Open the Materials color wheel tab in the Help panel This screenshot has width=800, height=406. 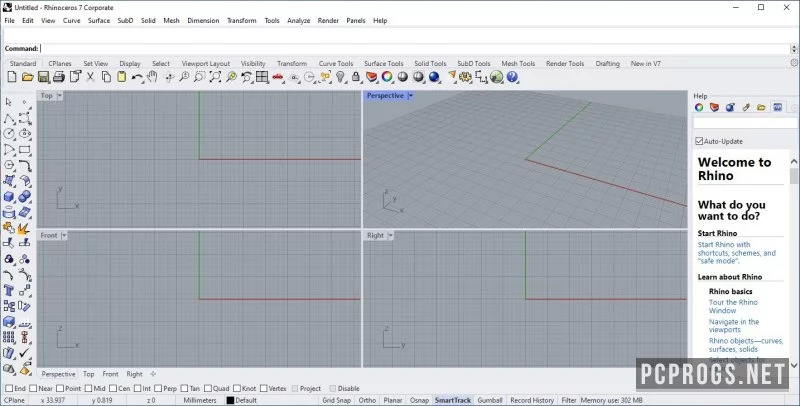coord(699,107)
